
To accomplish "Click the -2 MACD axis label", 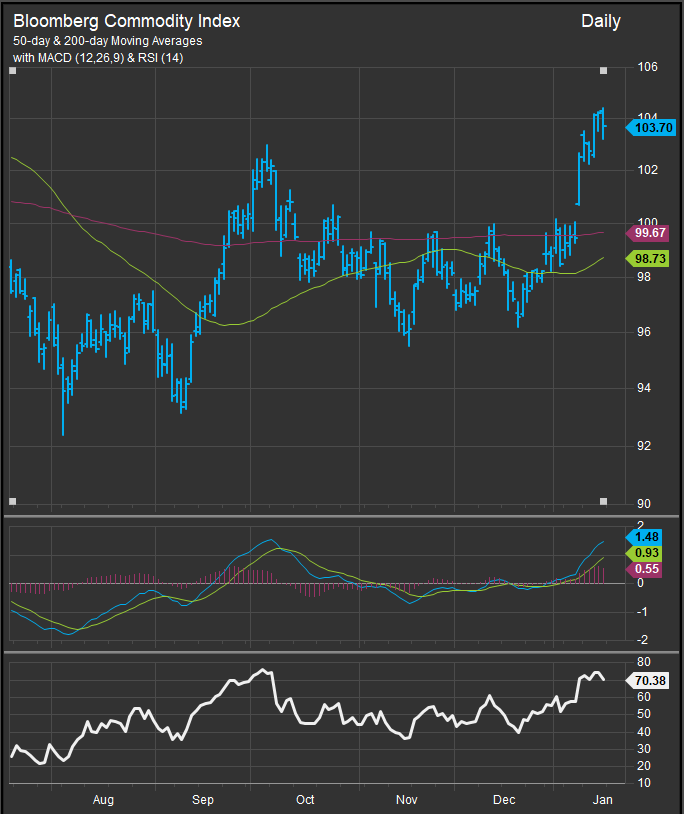I will 642,640.
